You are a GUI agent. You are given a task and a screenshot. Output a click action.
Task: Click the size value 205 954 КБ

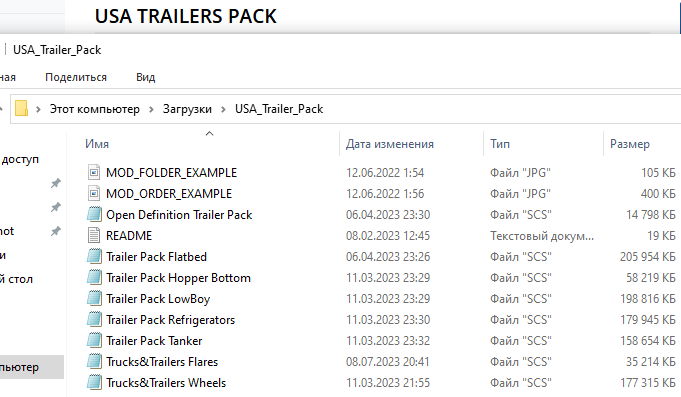pyautogui.click(x=648, y=257)
